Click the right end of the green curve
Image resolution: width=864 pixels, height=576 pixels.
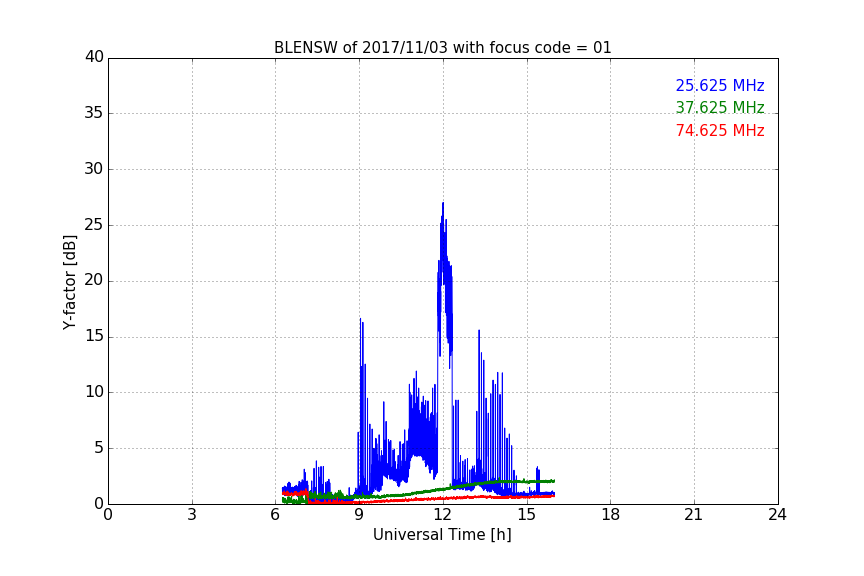tap(553, 481)
